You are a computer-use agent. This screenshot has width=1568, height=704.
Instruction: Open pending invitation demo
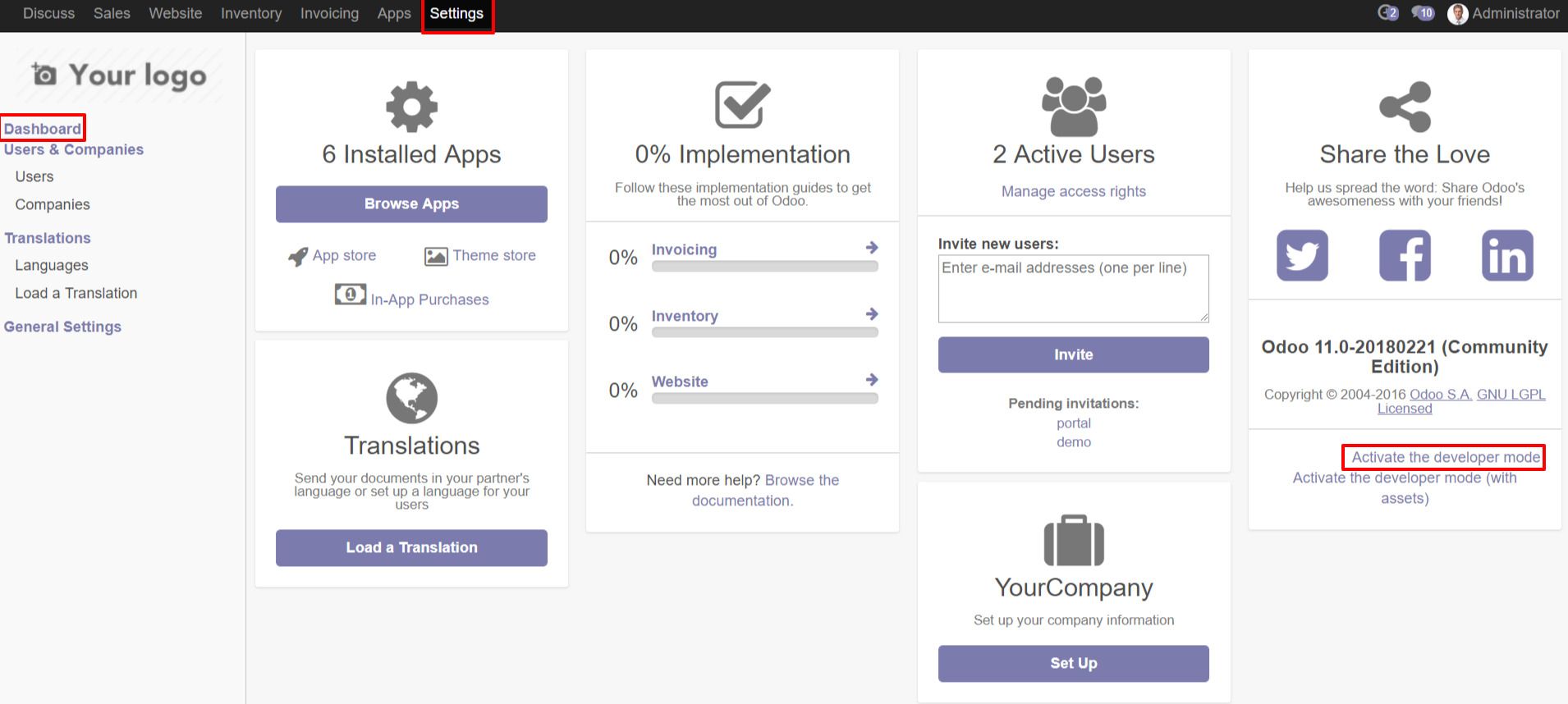point(1074,442)
